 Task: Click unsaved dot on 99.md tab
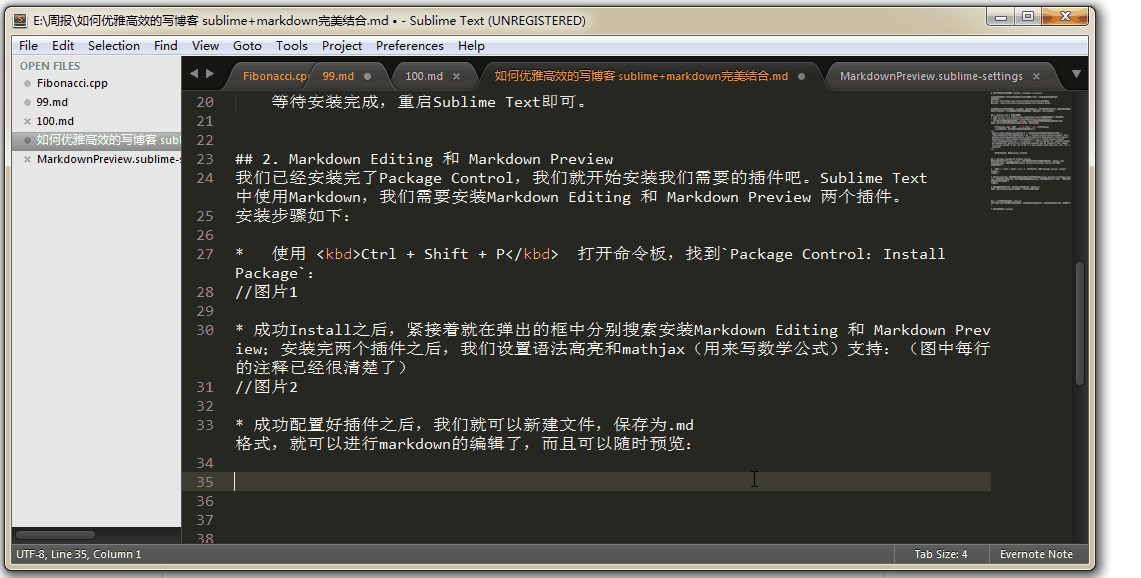coord(367,76)
